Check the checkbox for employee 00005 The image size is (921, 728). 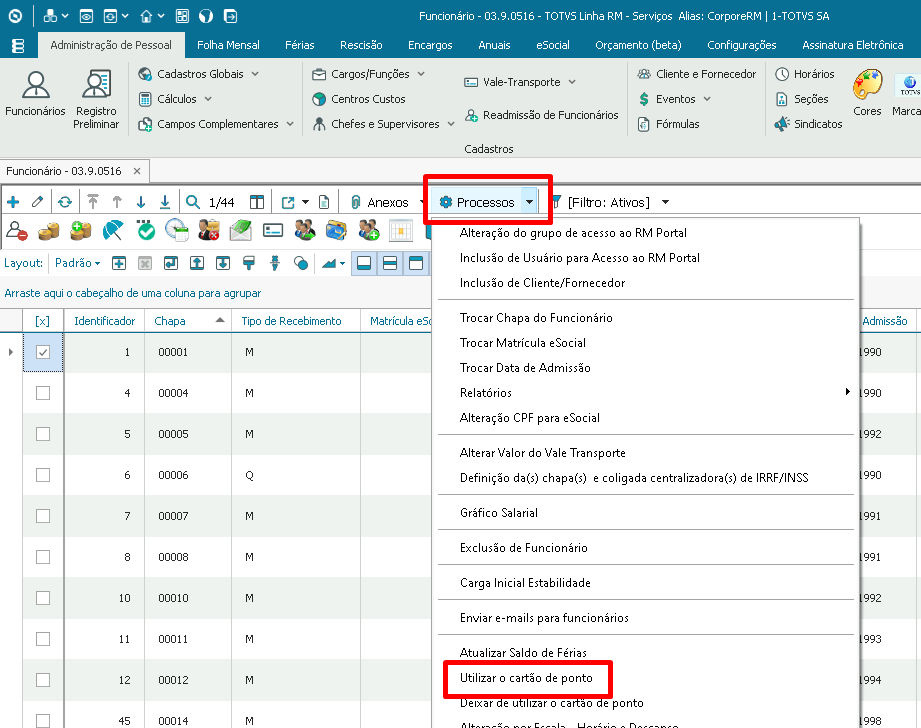coord(43,434)
